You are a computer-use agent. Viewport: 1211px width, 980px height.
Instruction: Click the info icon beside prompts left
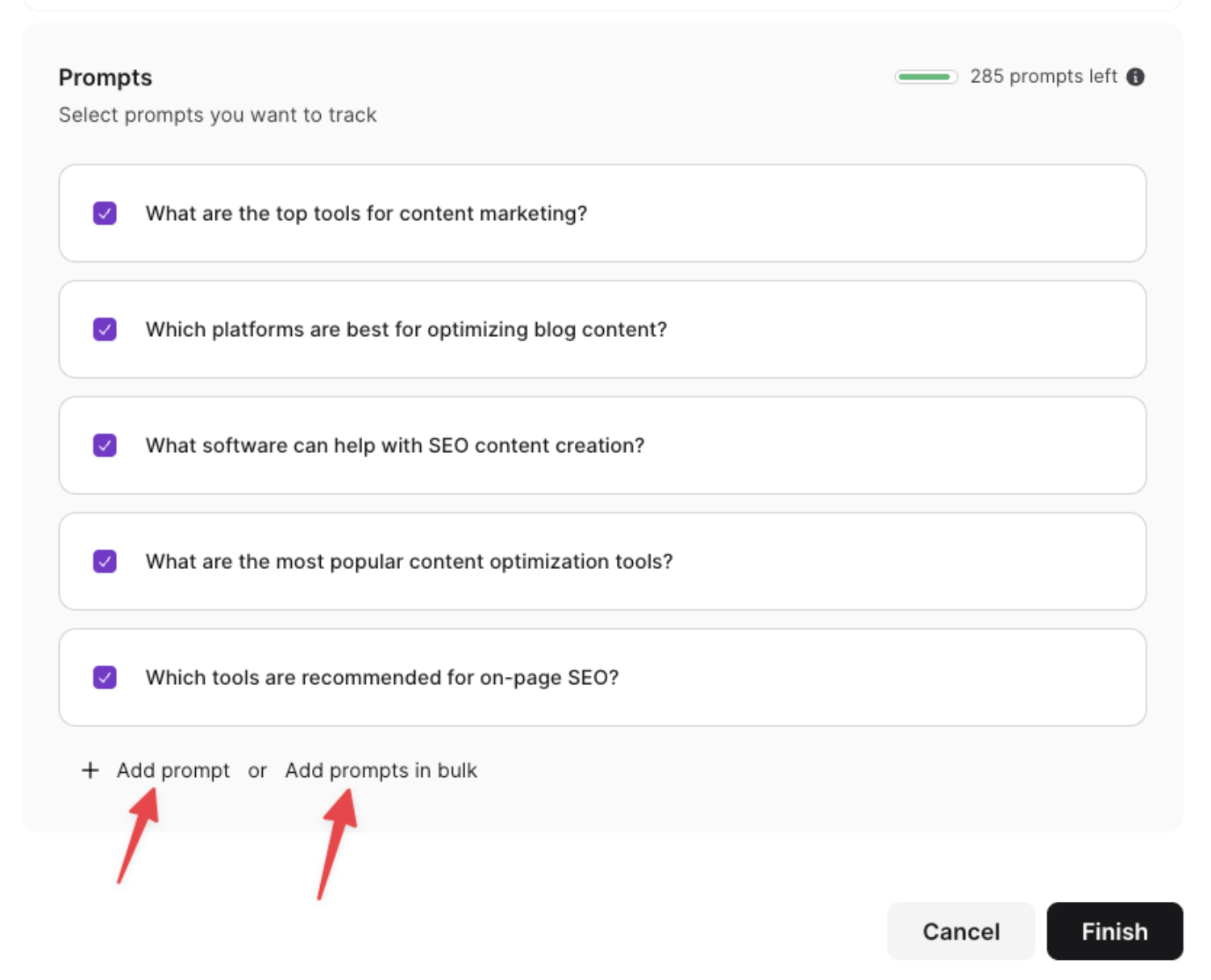(x=1135, y=77)
